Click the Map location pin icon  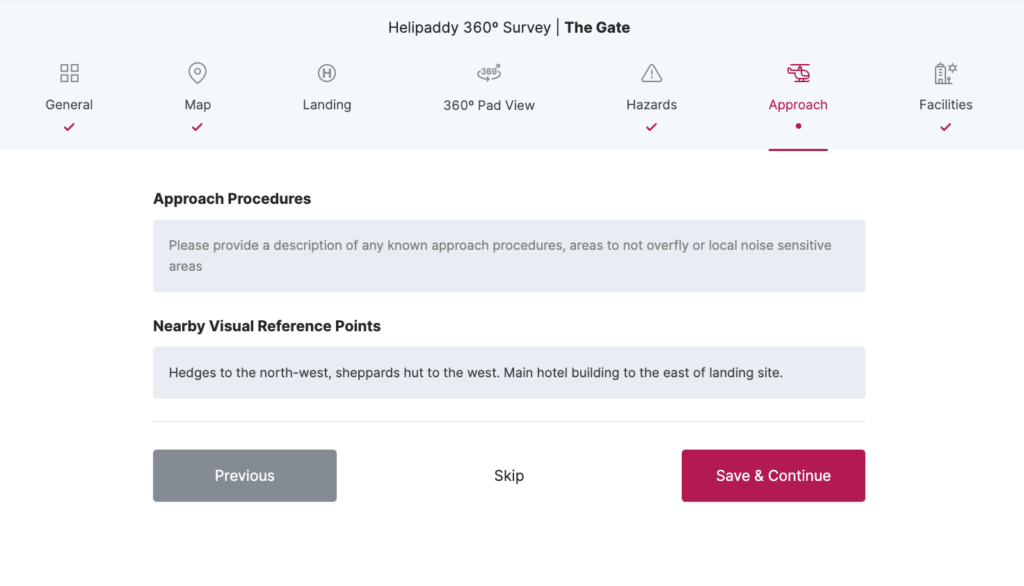pos(197,73)
